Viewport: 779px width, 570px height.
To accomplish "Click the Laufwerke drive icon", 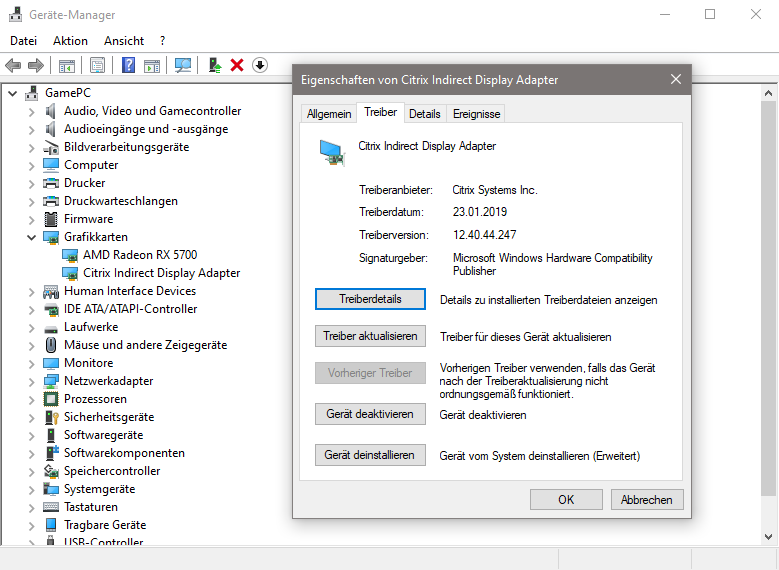I will point(51,328).
